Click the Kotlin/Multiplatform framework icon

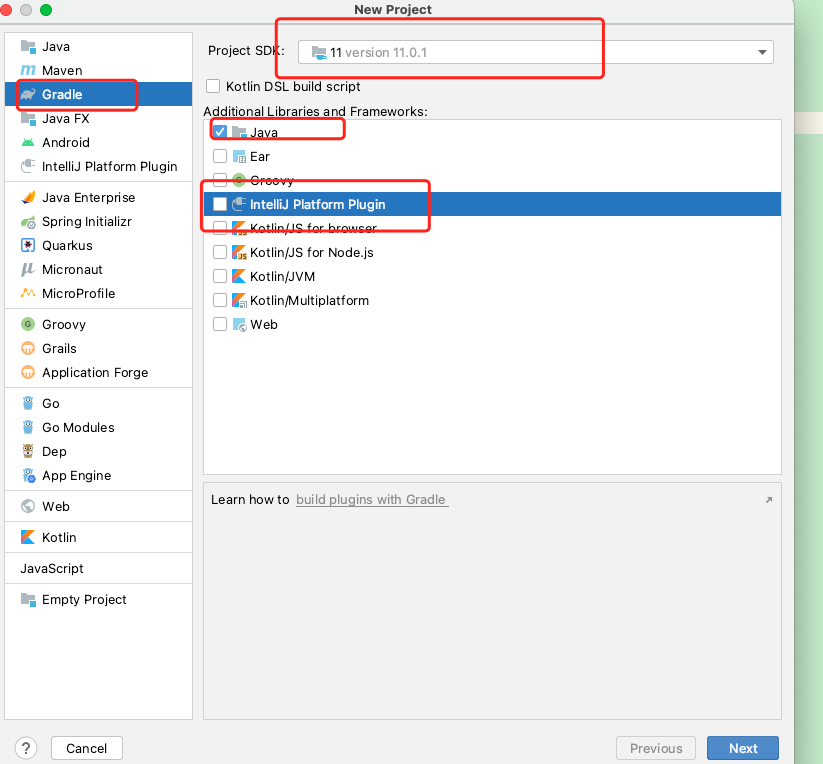coord(239,301)
